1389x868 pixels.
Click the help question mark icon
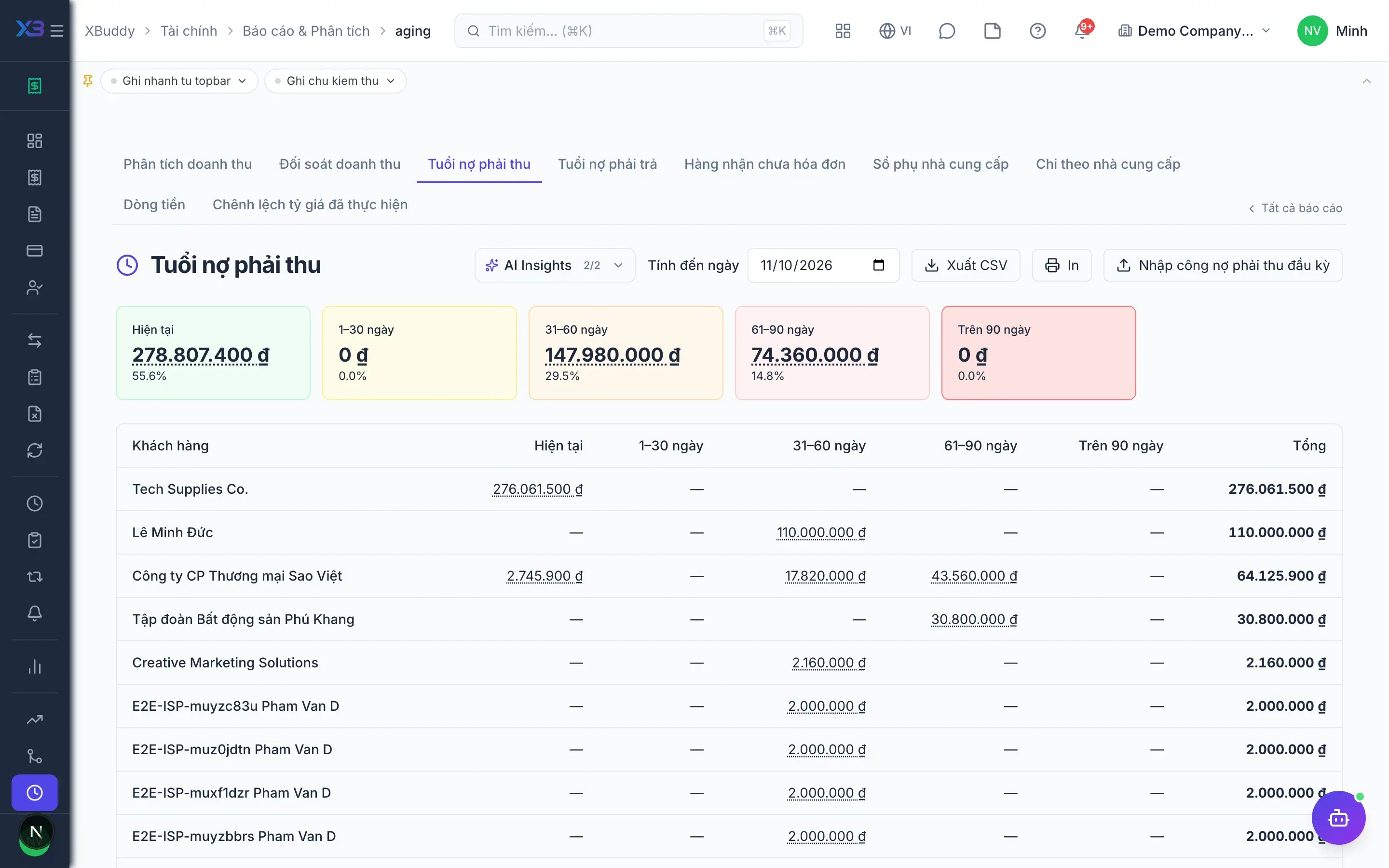click(1037, 31)
